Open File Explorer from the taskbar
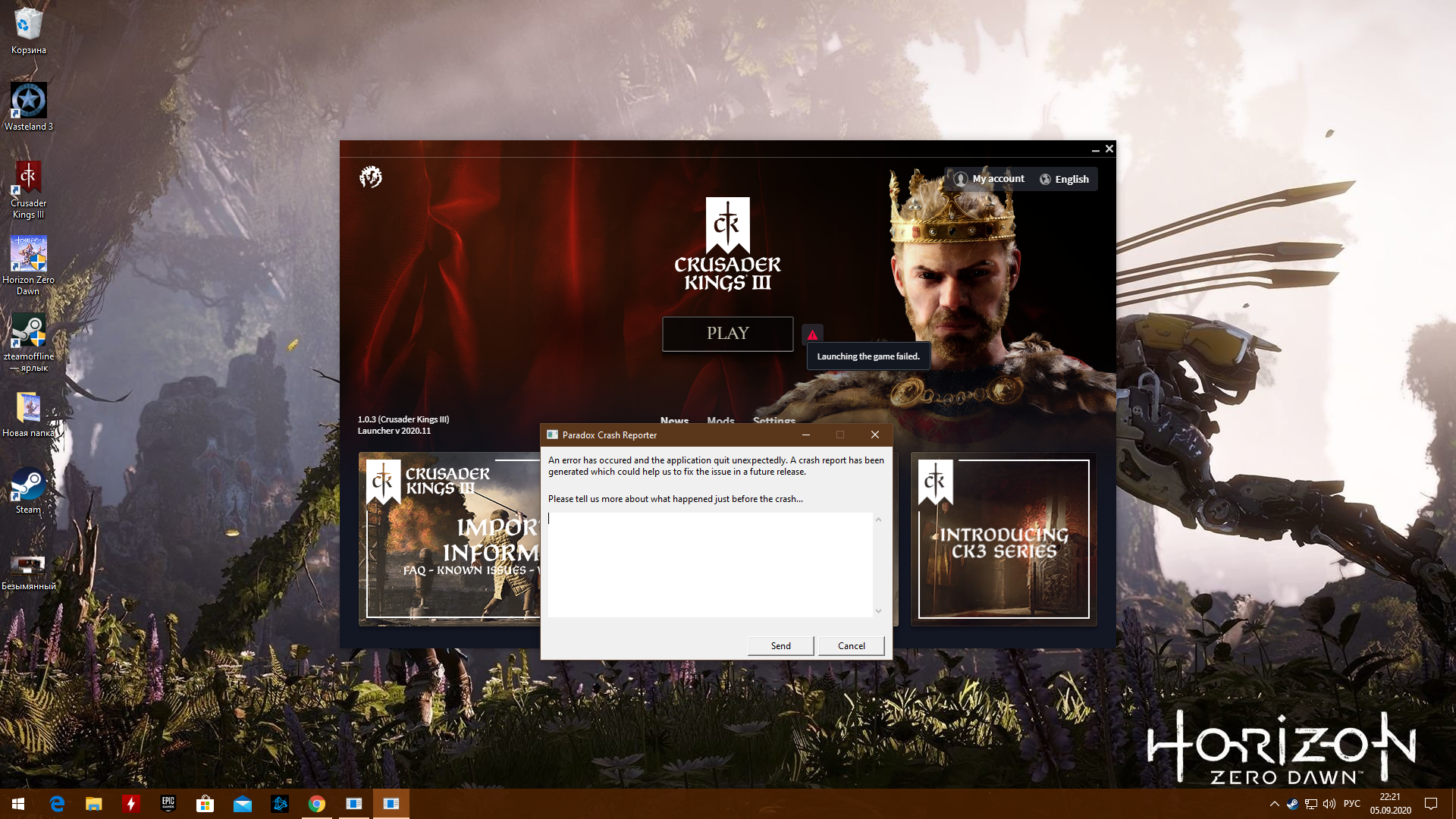 click(93, 804)
